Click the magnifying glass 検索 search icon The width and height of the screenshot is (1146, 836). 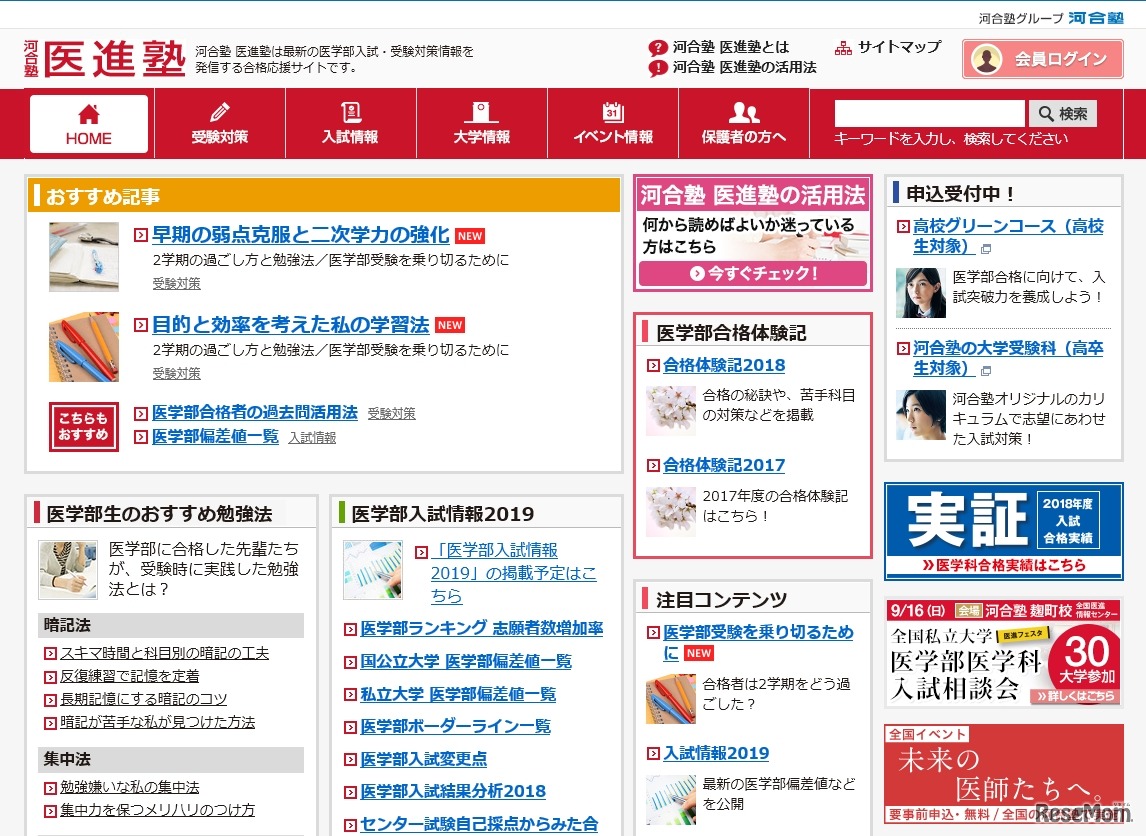pyautogui.click(x=1044, y=113)
